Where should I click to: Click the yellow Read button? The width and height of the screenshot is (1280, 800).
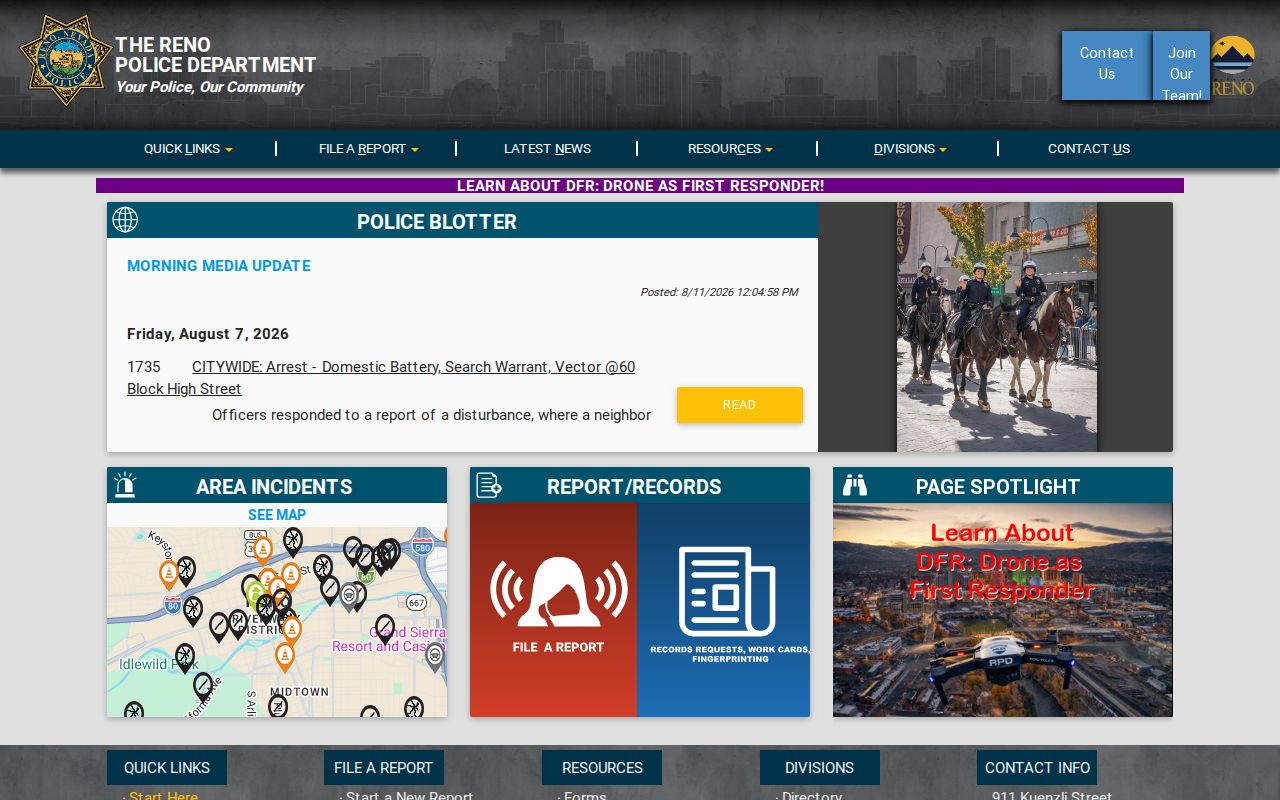740,405
